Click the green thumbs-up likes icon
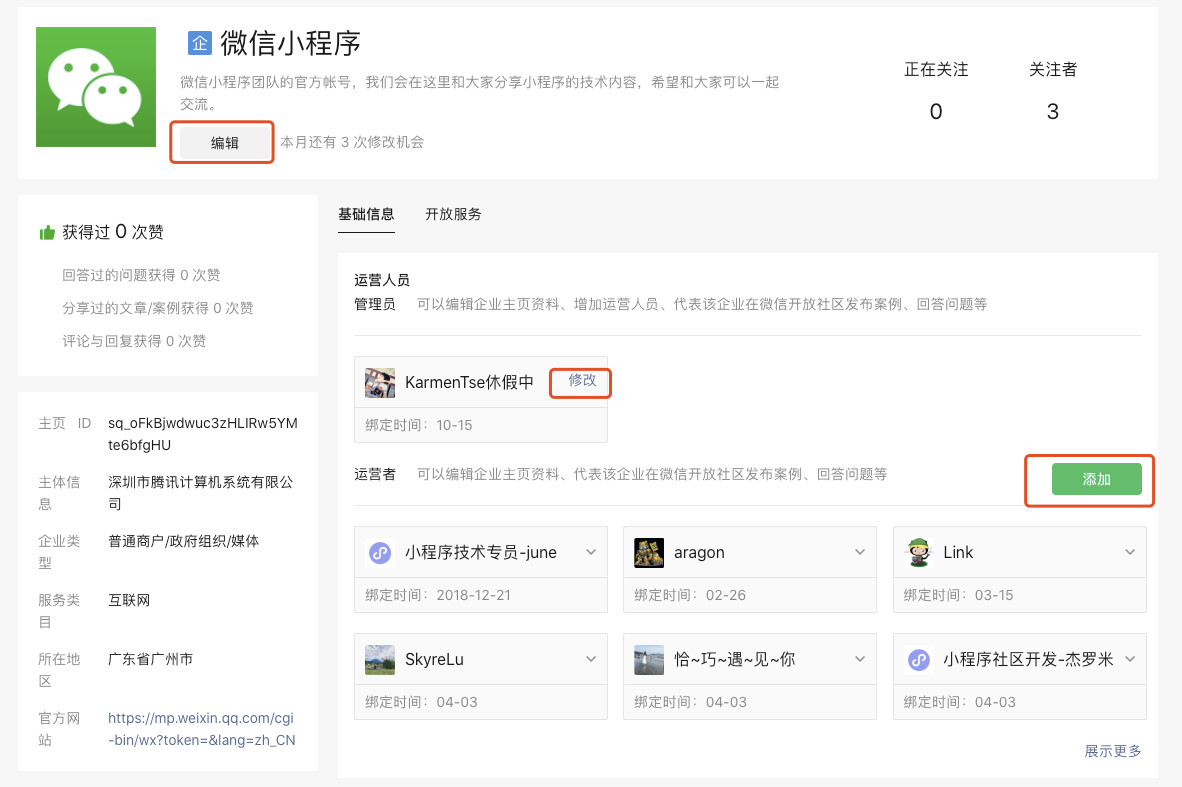Image resolution: width=1182 pixels, height=787 pixels. pyautogui.click(x=47, y=232)
